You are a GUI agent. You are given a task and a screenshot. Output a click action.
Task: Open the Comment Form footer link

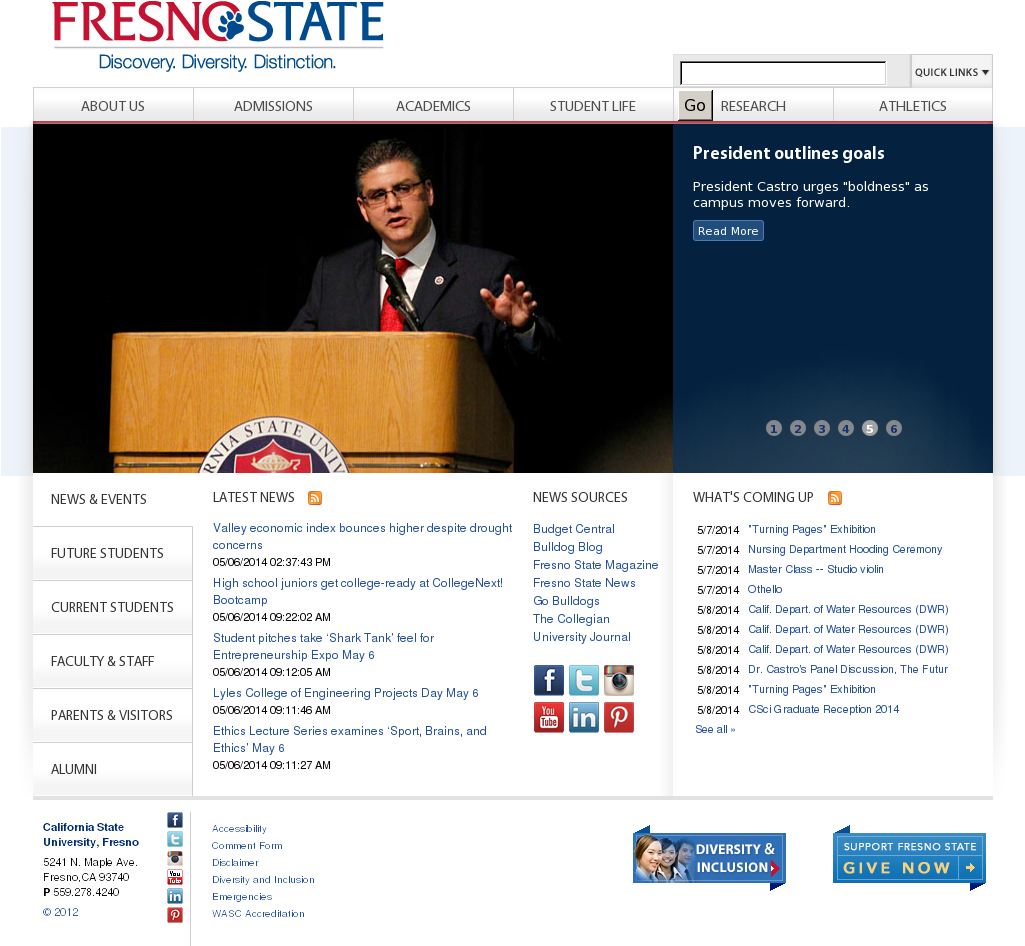tap(247, 845)
